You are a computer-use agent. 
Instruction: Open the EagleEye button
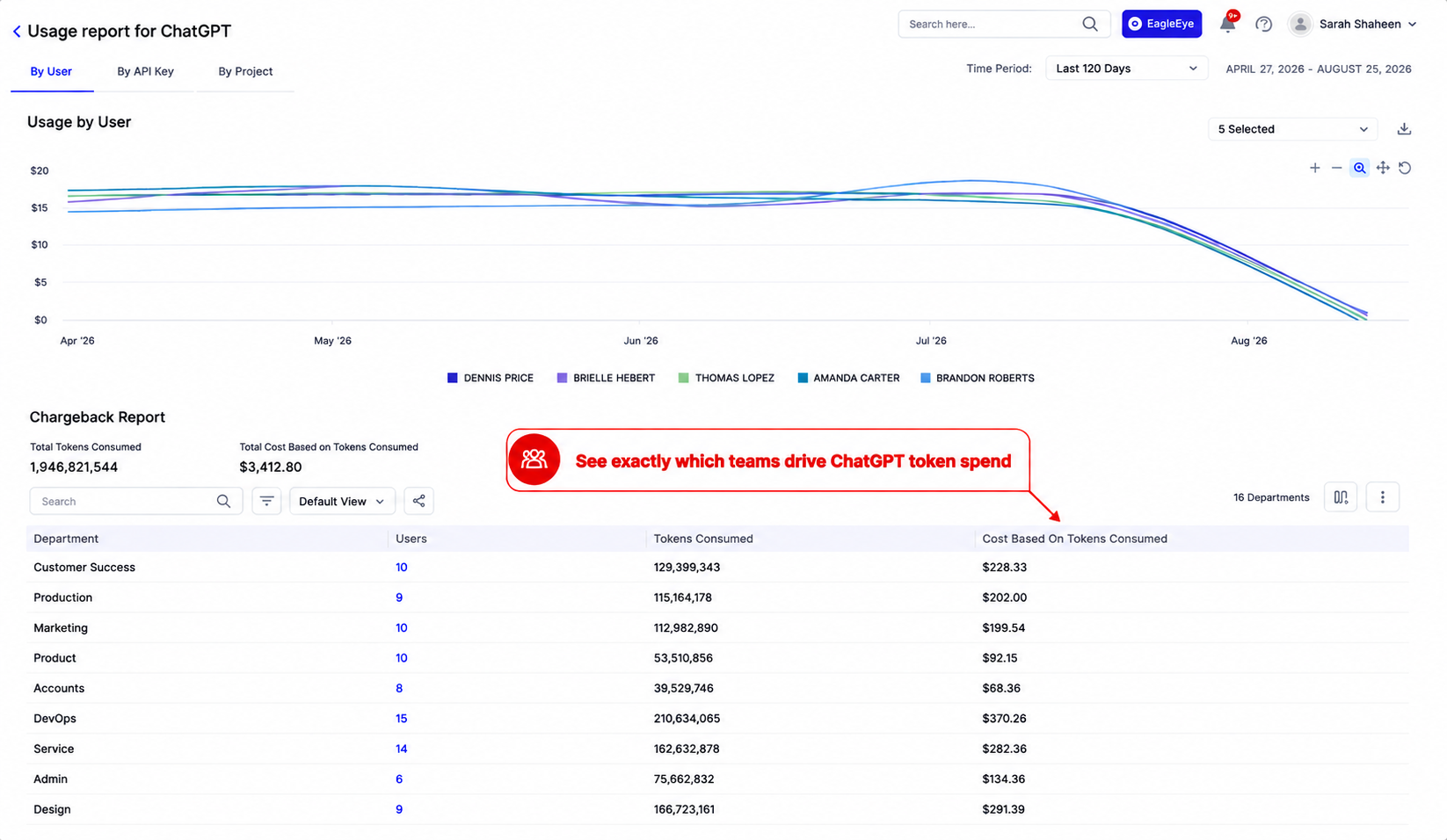click(1162, 24)
